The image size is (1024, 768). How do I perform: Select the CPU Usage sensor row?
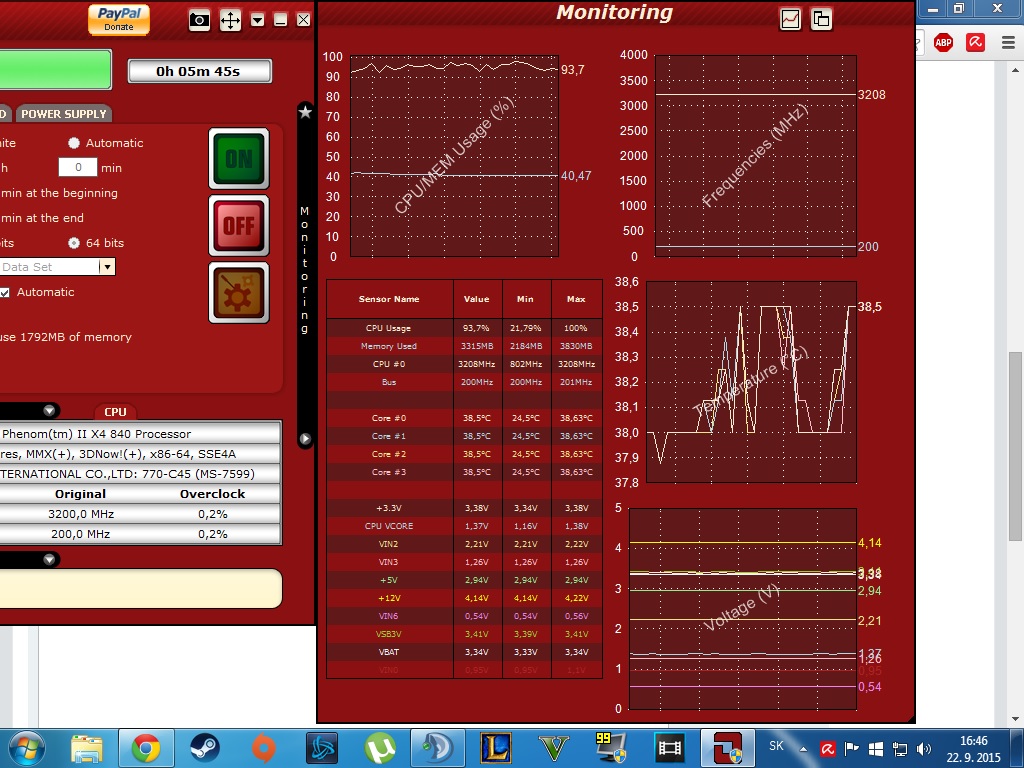pos(464,328)
